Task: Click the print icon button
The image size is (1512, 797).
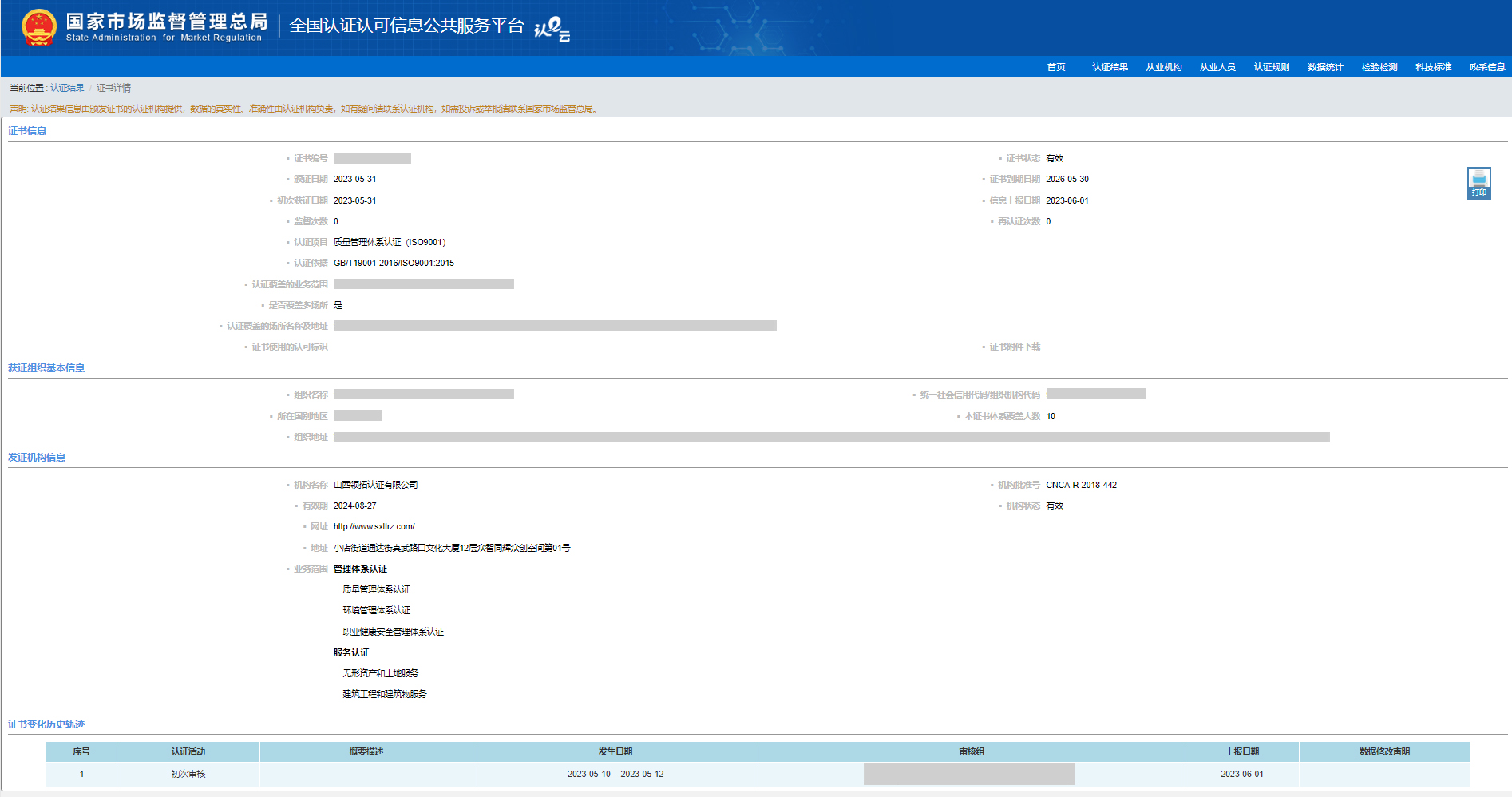Action: click(1478, 182)
